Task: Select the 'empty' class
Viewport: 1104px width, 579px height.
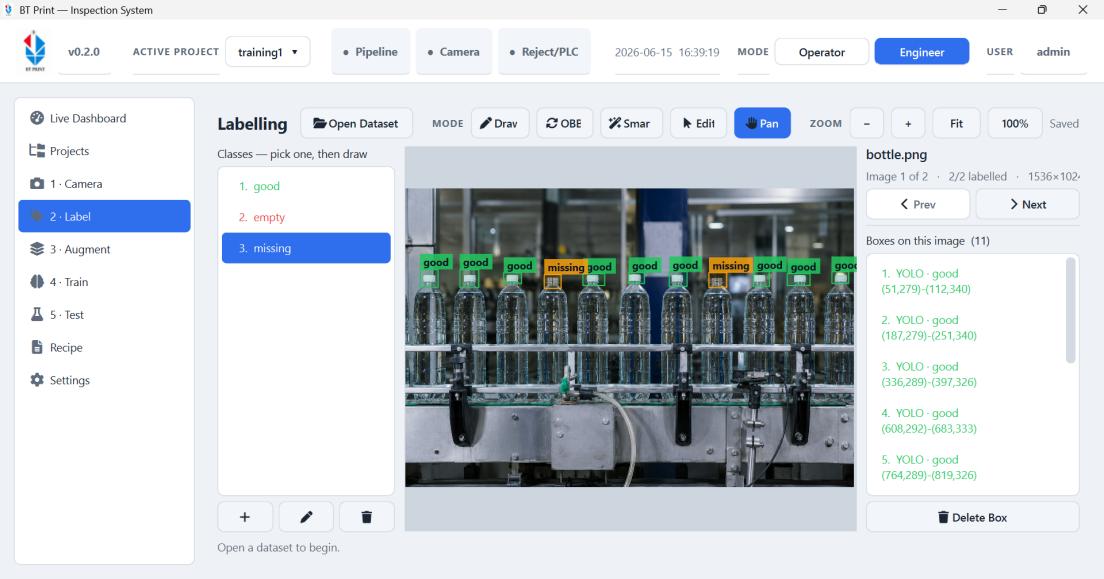Action: click(x=306, y=217)
